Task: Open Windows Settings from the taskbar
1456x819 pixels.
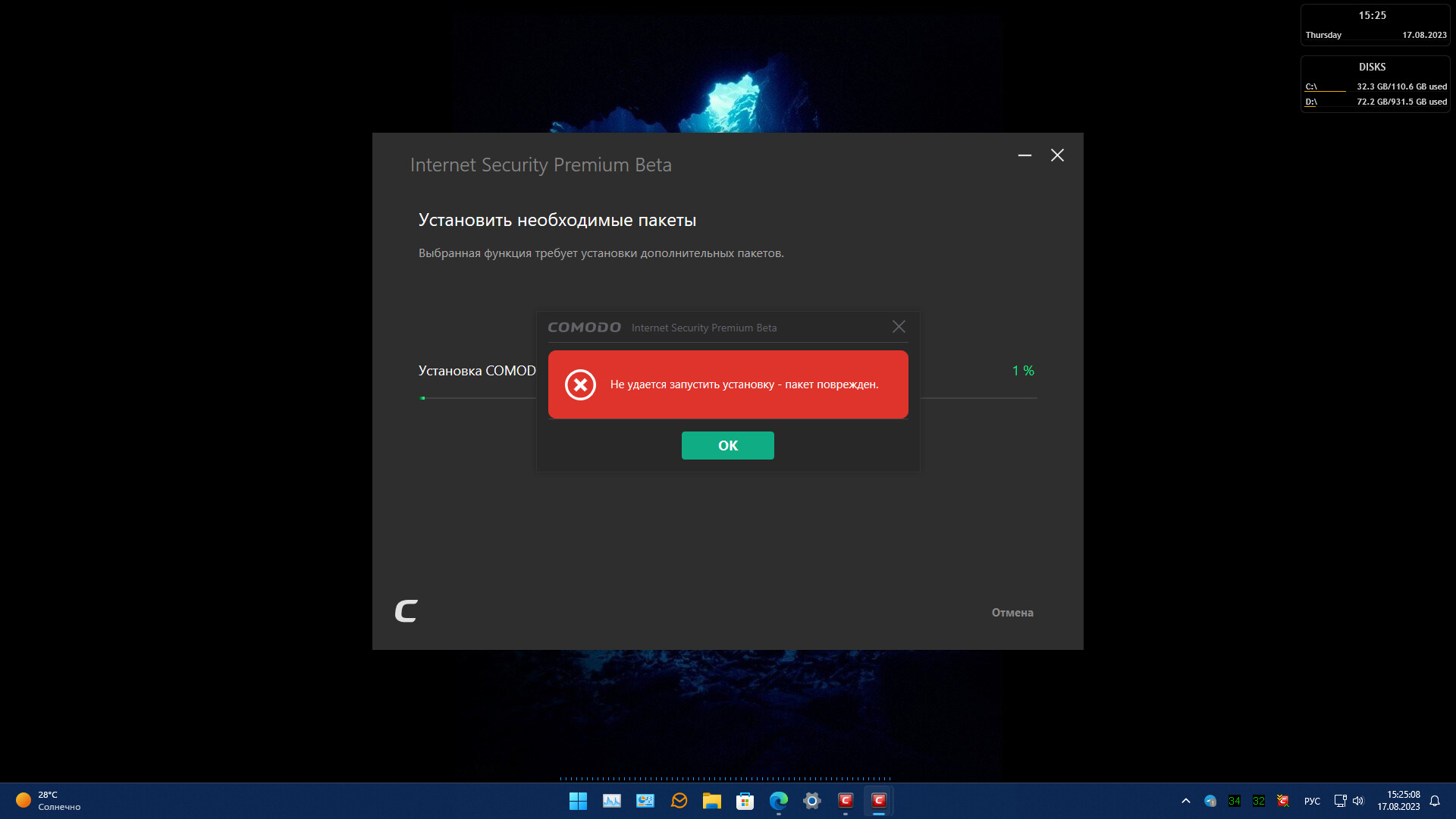Action: click(812, 801)
